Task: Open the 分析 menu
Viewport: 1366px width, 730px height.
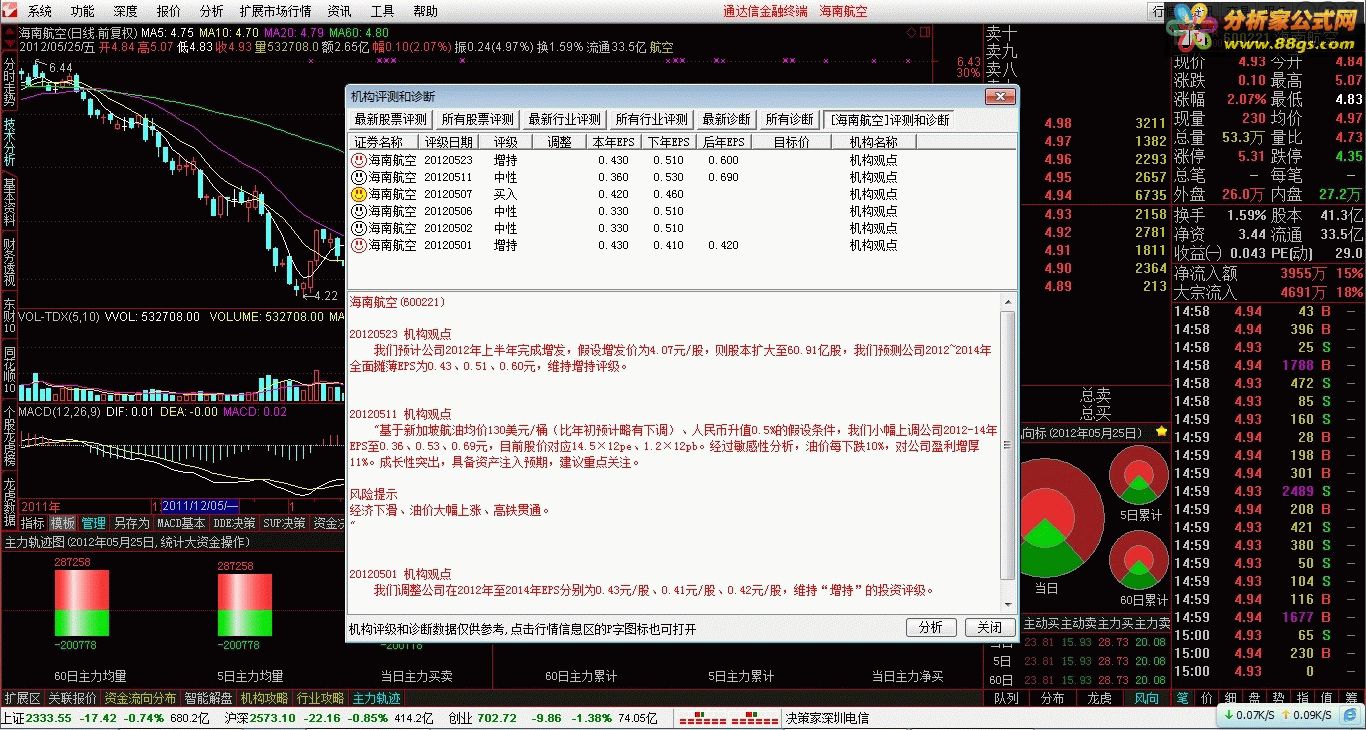Action: (x=211, y=12)
